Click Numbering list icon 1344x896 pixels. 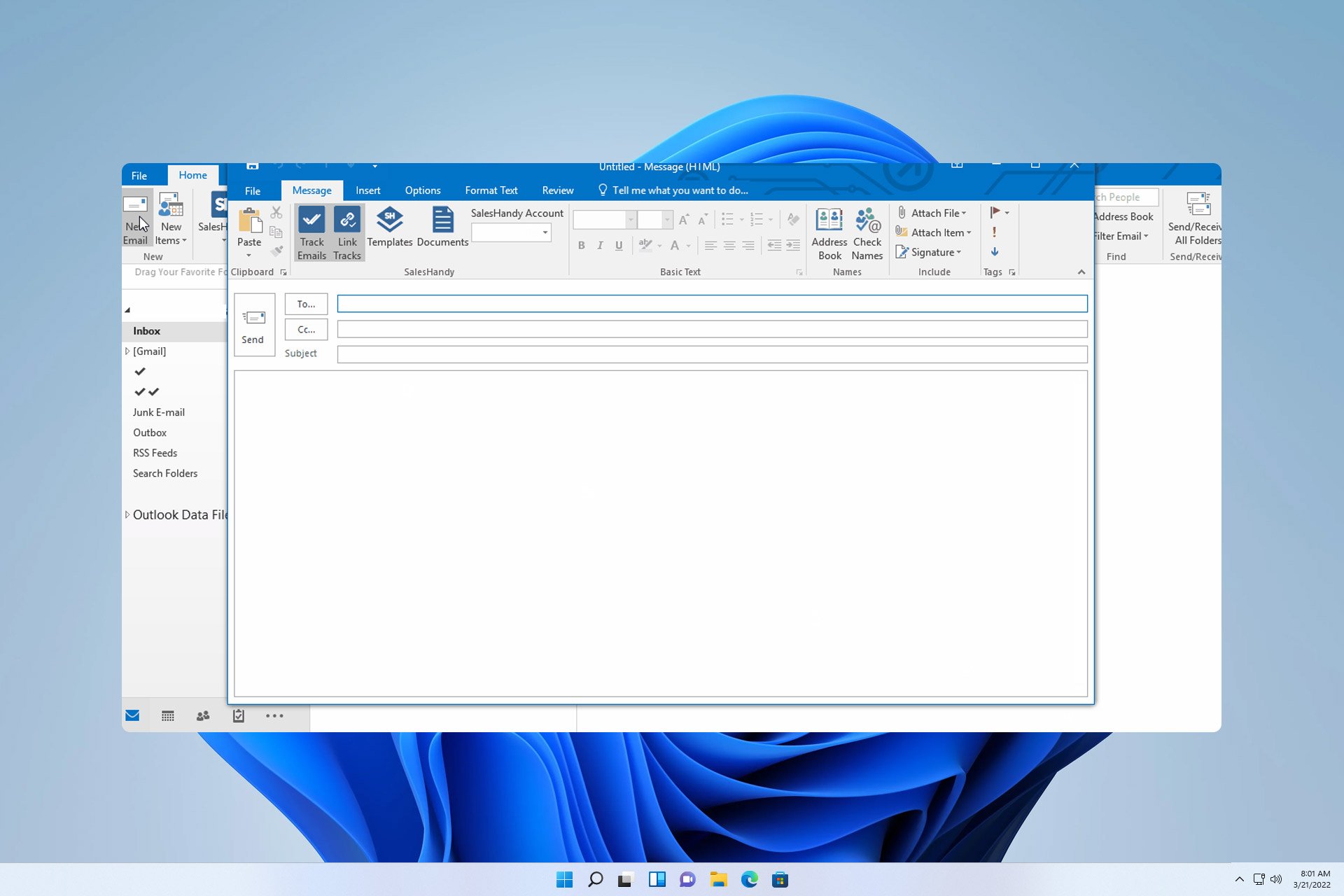(757, 220)
